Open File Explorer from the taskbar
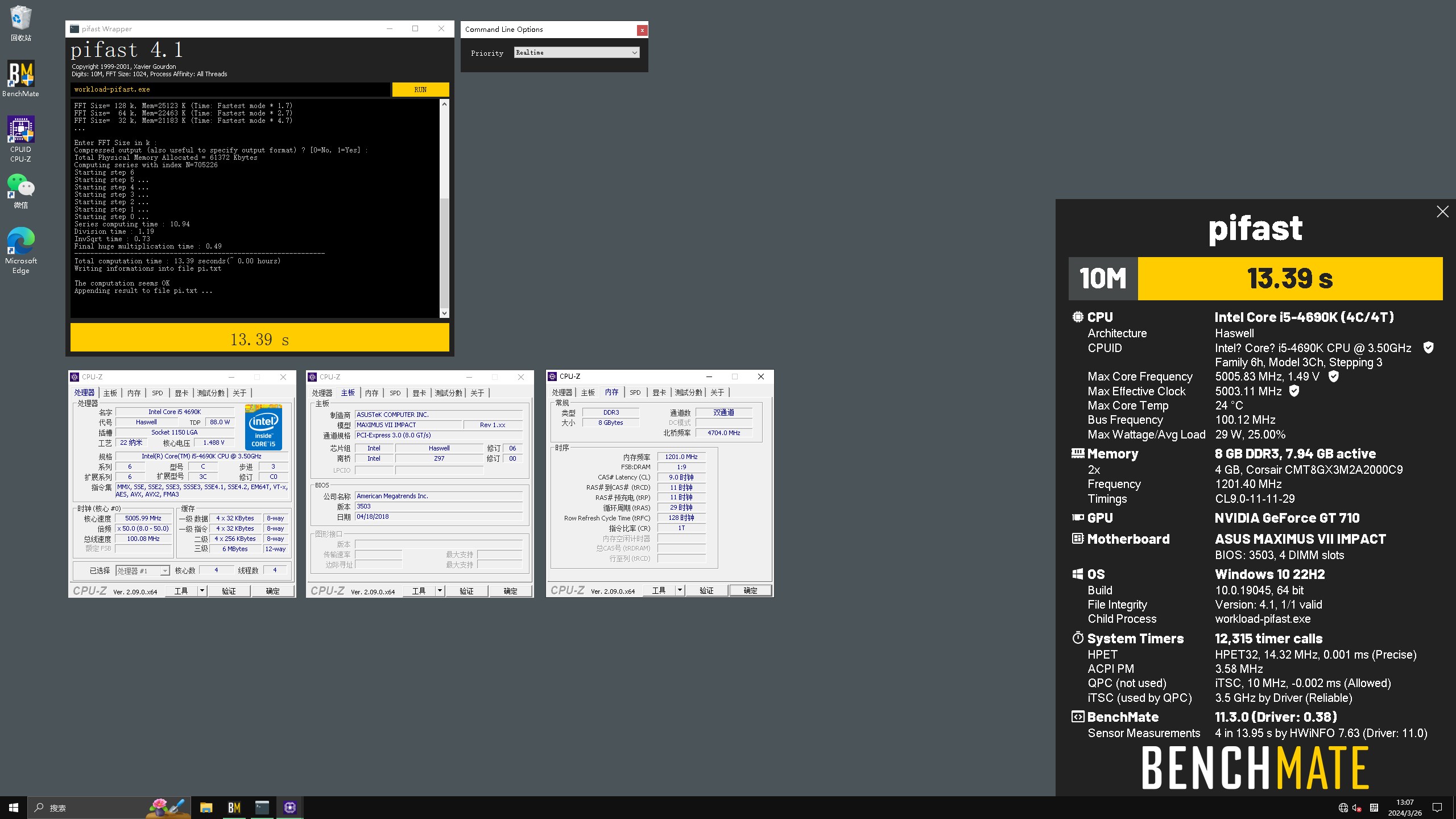 [x=206, y=808]
